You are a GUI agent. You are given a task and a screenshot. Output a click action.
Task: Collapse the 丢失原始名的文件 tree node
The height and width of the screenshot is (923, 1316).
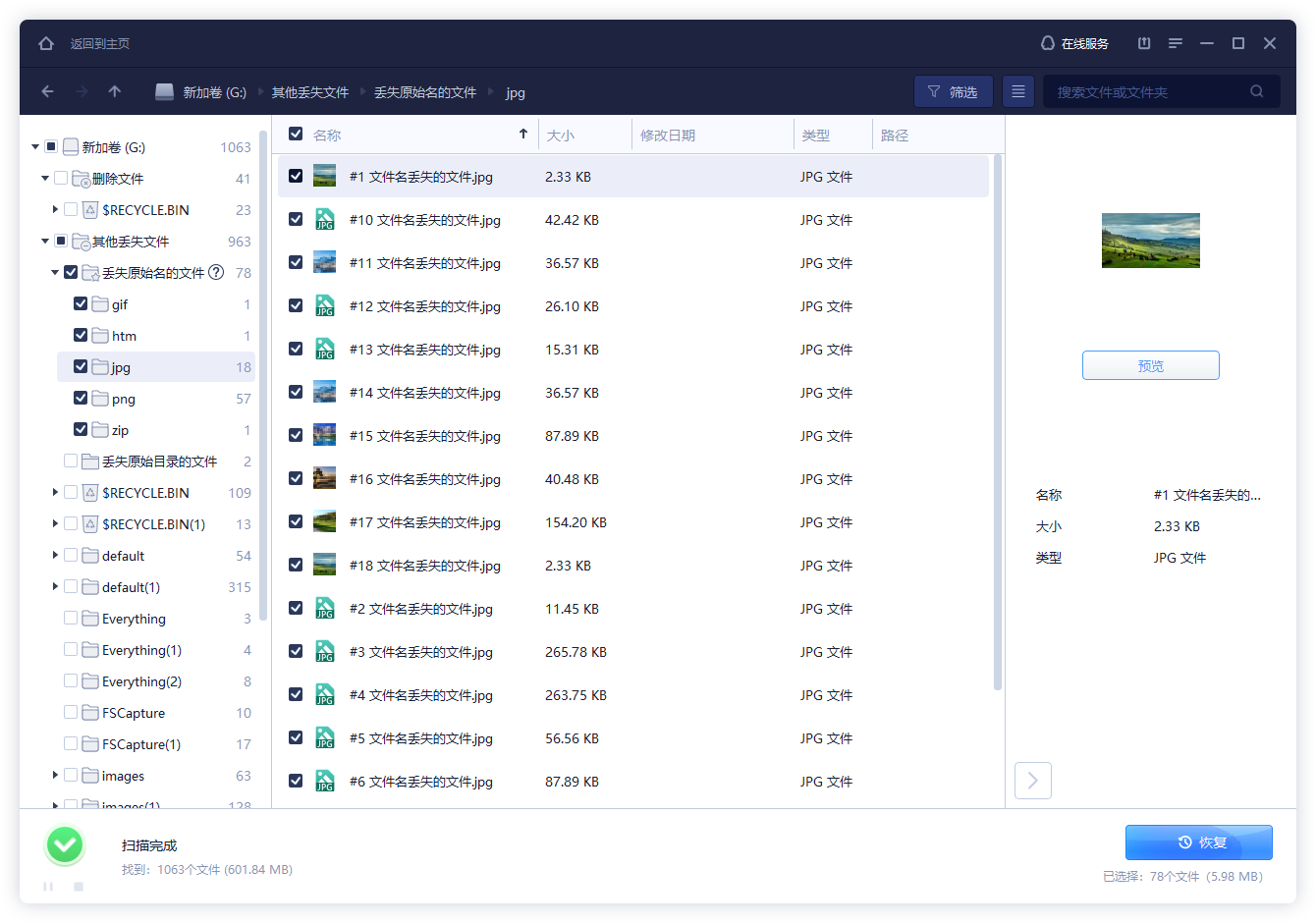click(56, 272)
